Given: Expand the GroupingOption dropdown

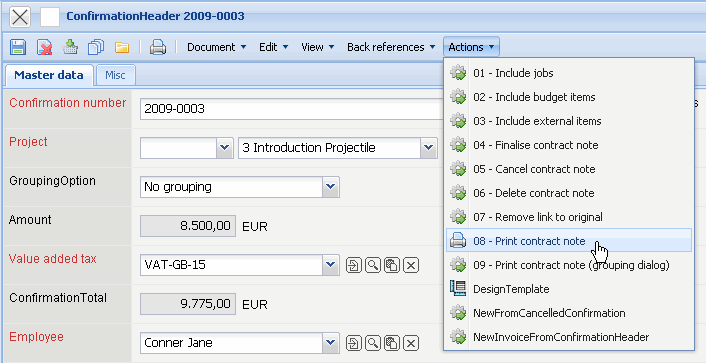Looking at the screenshot, I should pos(331,187).
